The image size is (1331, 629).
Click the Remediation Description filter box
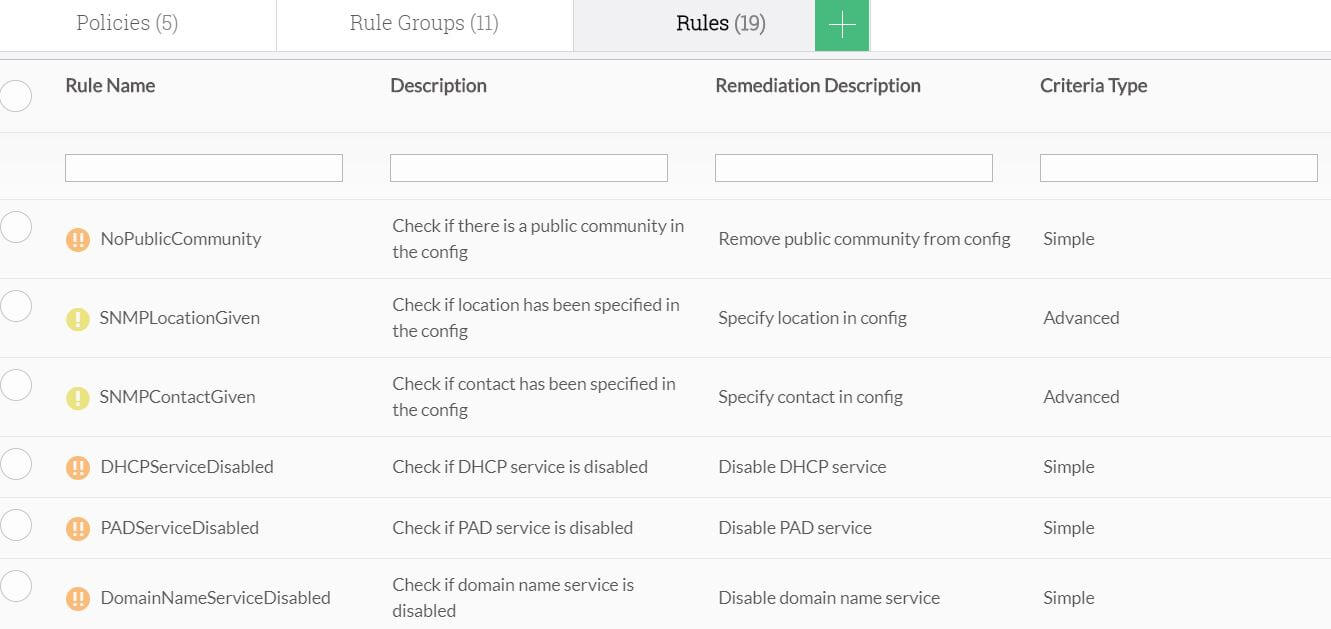(853, 167)
